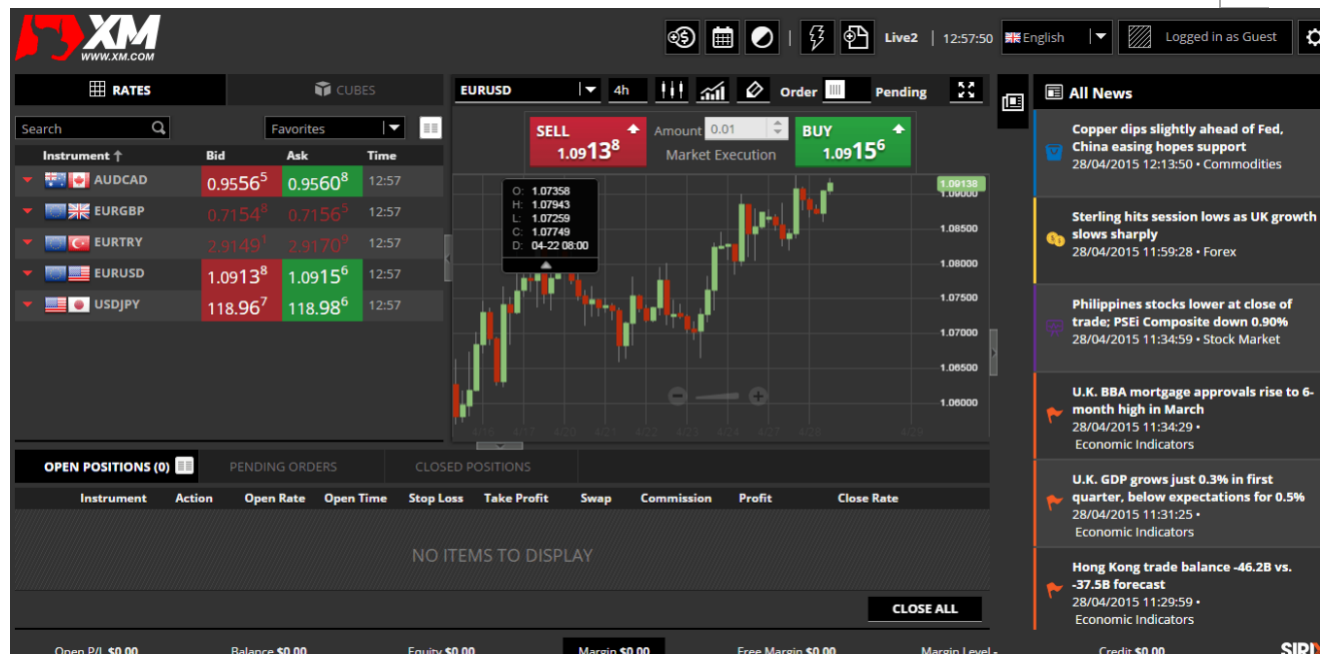Viewport: 1332px width, 668px height.
Task: Select the chart drawing pencil tool
Action: [x=754, y=91]
